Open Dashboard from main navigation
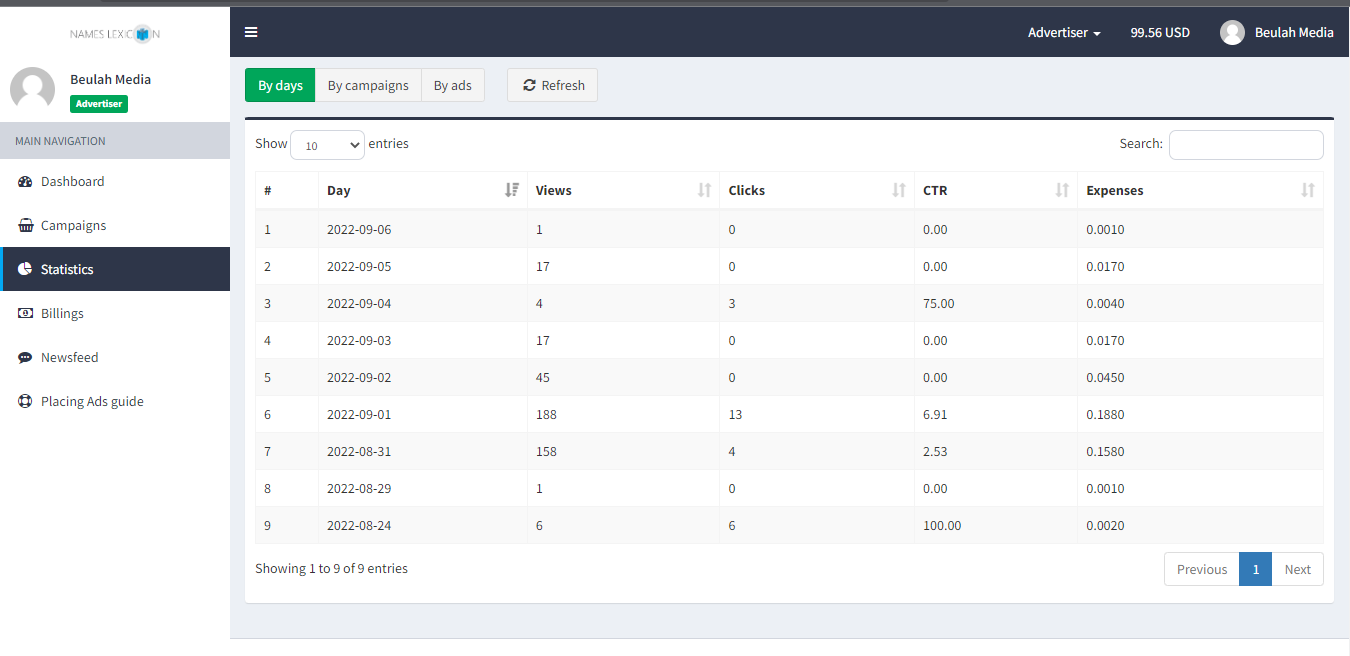The height and width of the screenshot is (656, 1350). pos(115,181)
